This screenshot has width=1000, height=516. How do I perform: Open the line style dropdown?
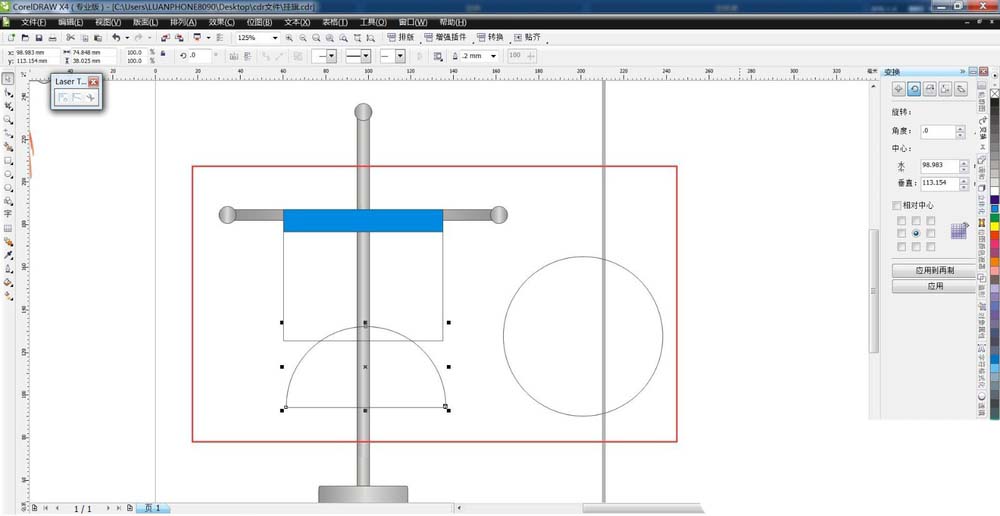[367, 56]
